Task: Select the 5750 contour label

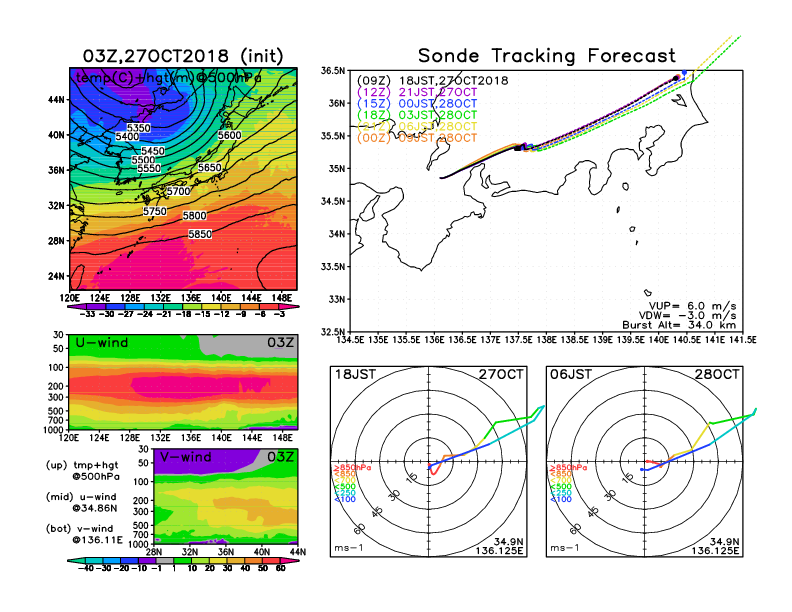Action: (155, 211)
